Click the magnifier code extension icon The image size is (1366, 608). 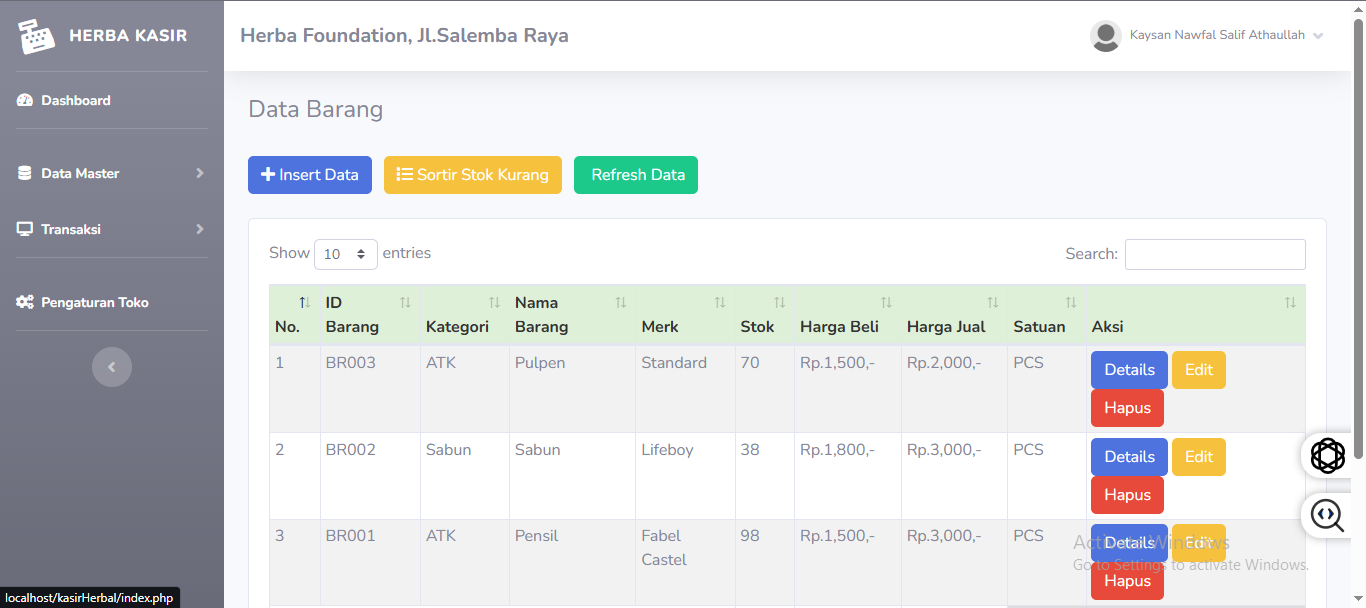point(1328,516)
